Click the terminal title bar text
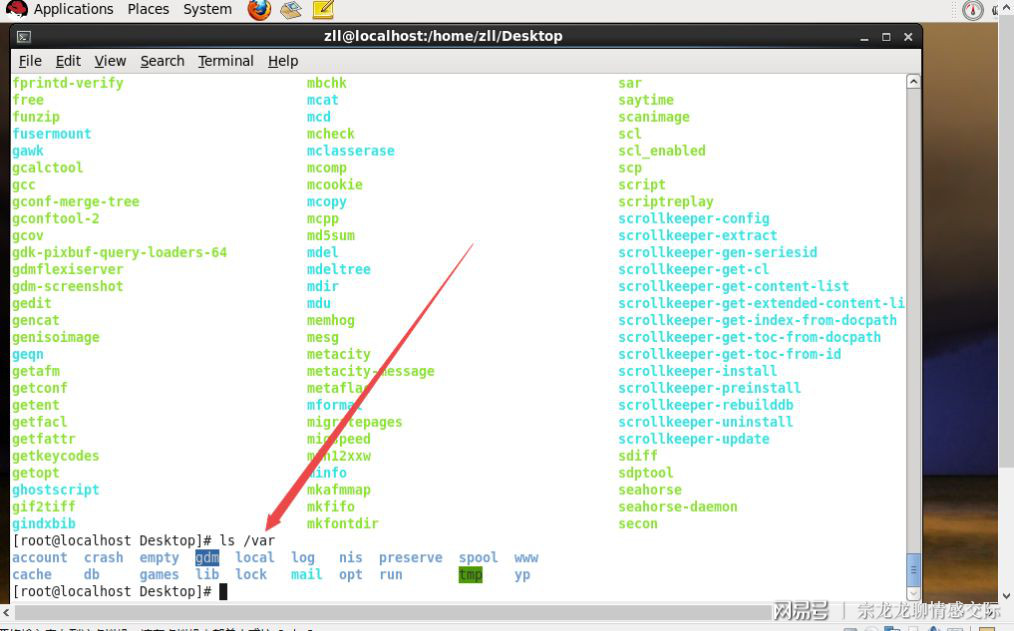Screen dimensions: 1014x631 coord(443,36)
